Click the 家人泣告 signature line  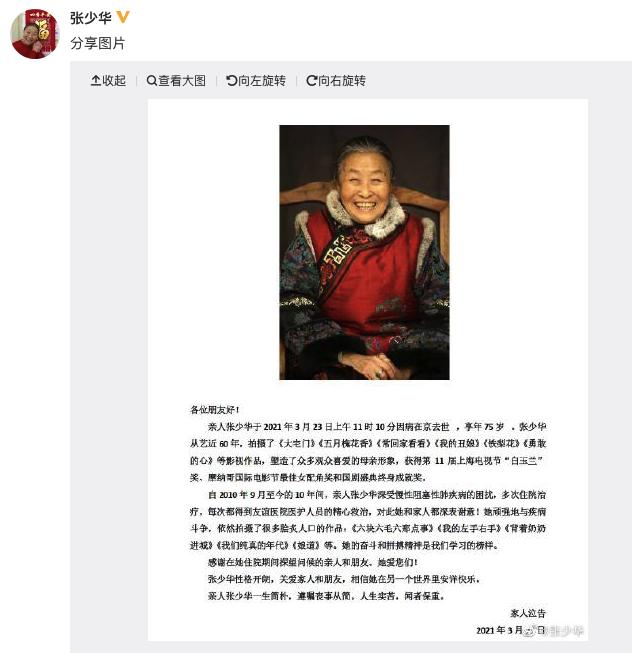point(527,613)
